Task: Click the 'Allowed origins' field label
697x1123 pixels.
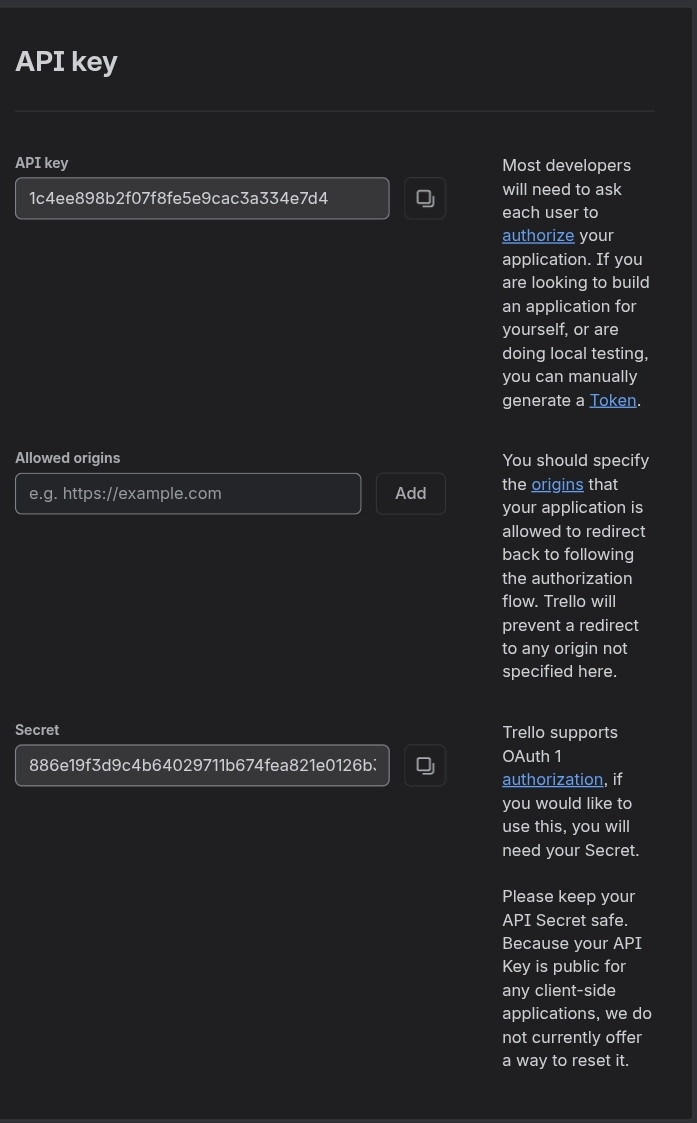Action: pos(67,458)
